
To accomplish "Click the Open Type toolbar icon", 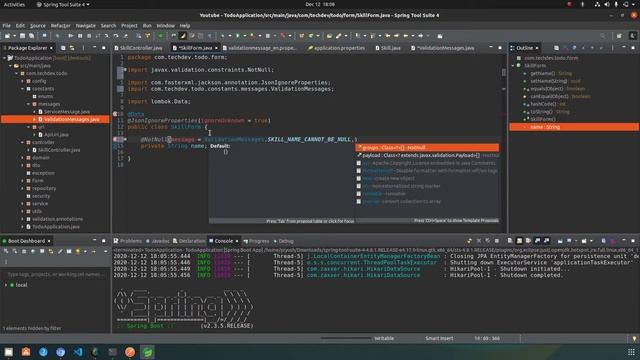I will [329, 36].
